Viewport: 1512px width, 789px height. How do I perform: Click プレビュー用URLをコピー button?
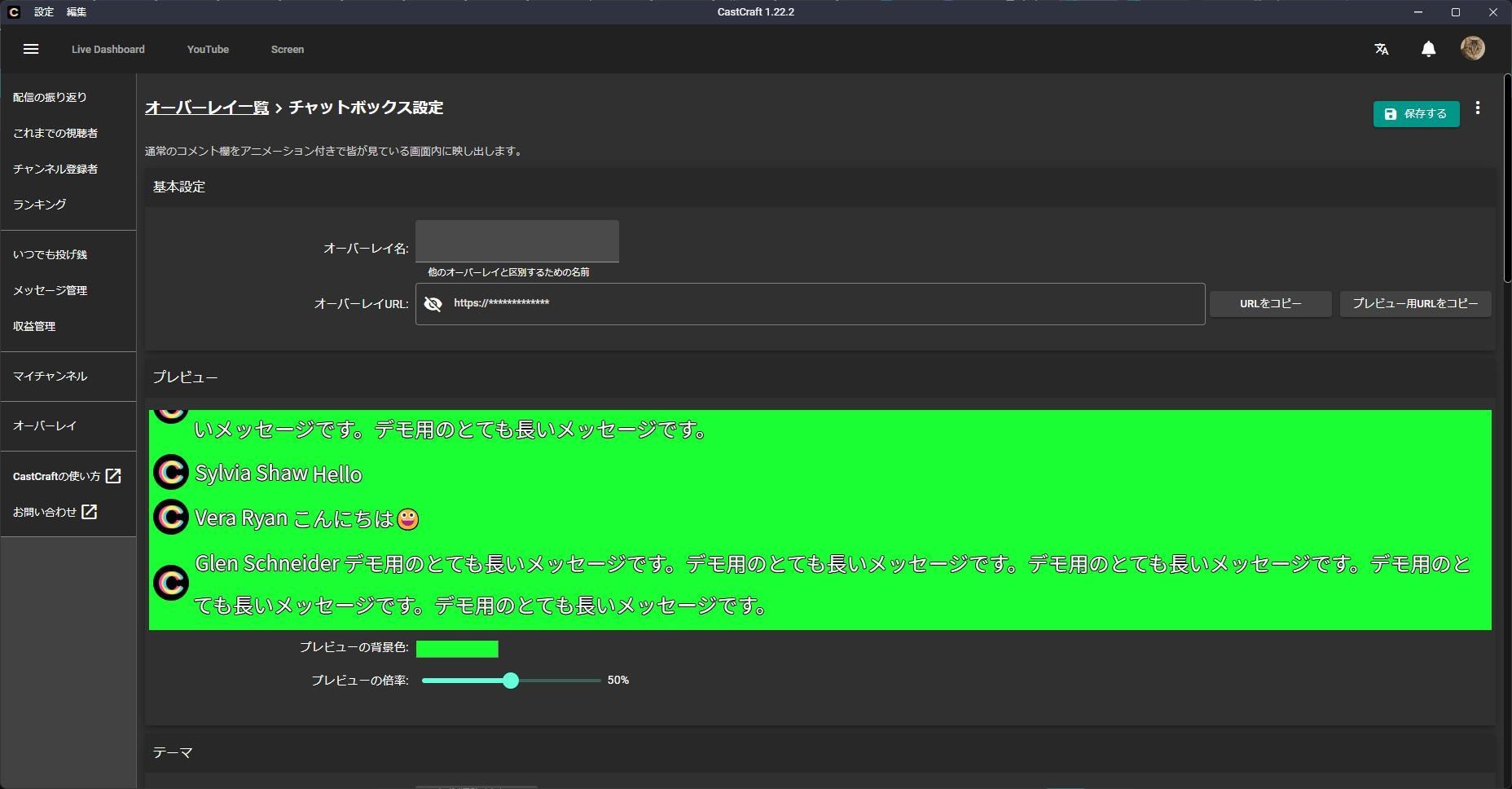(1415, 304)
